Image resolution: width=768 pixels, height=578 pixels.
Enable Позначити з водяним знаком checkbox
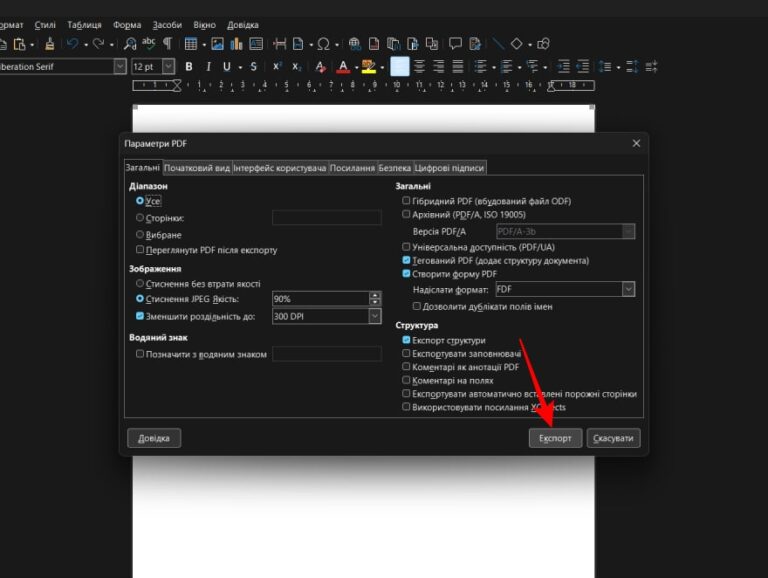pos(140,354)
